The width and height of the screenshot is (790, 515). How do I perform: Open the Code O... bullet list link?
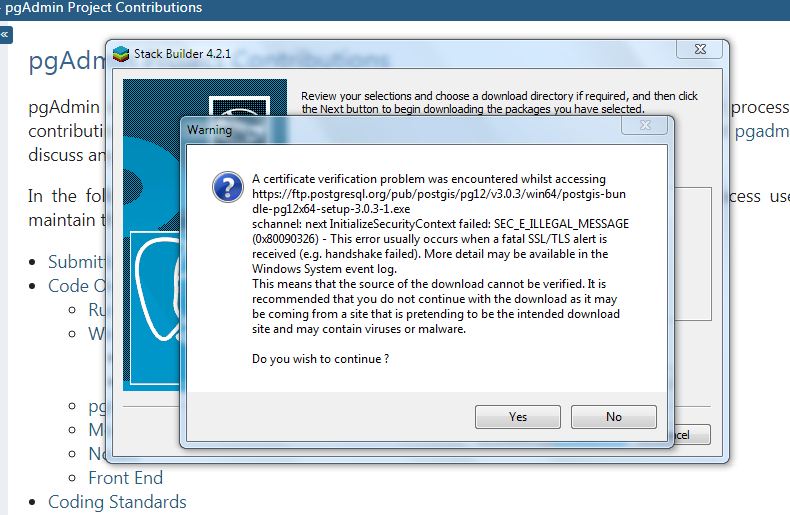tap(77, 286)
